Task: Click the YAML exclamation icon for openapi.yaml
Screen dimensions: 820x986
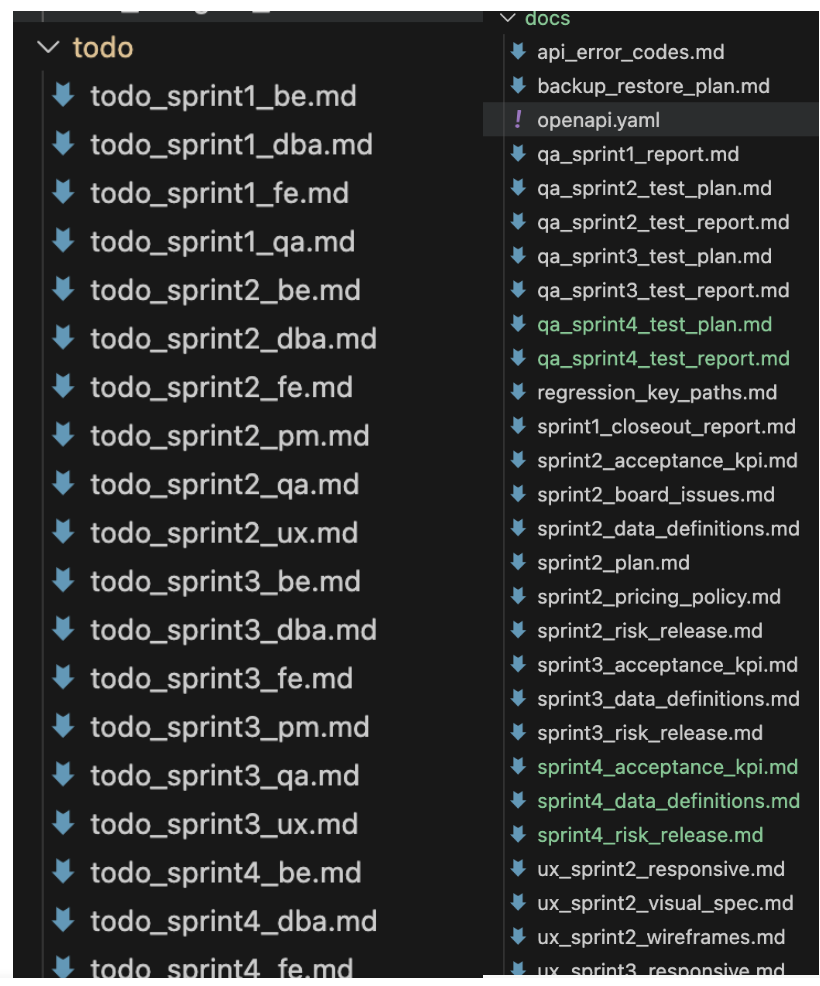Action: coord(517,120)
